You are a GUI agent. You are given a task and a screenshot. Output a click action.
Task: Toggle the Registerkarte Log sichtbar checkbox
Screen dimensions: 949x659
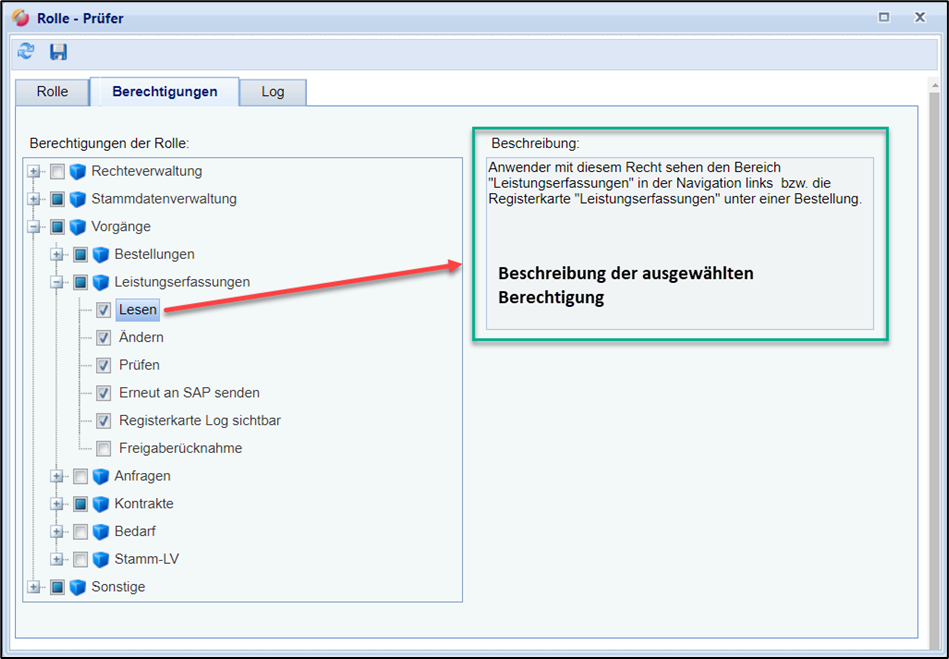104,421
